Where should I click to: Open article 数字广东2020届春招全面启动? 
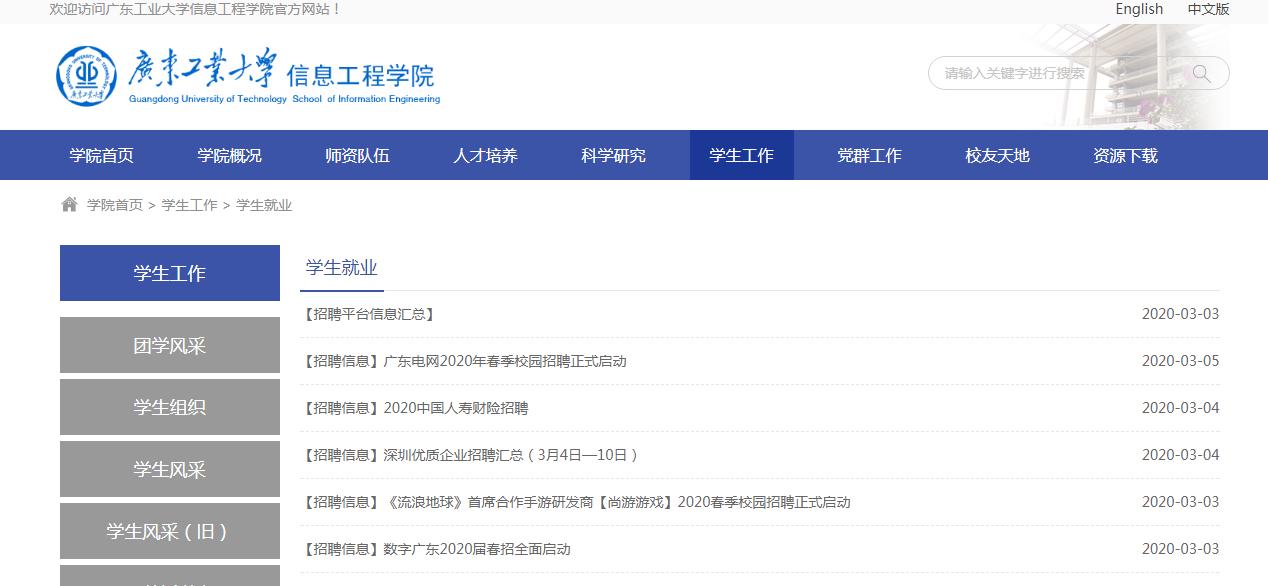(435, 549)
